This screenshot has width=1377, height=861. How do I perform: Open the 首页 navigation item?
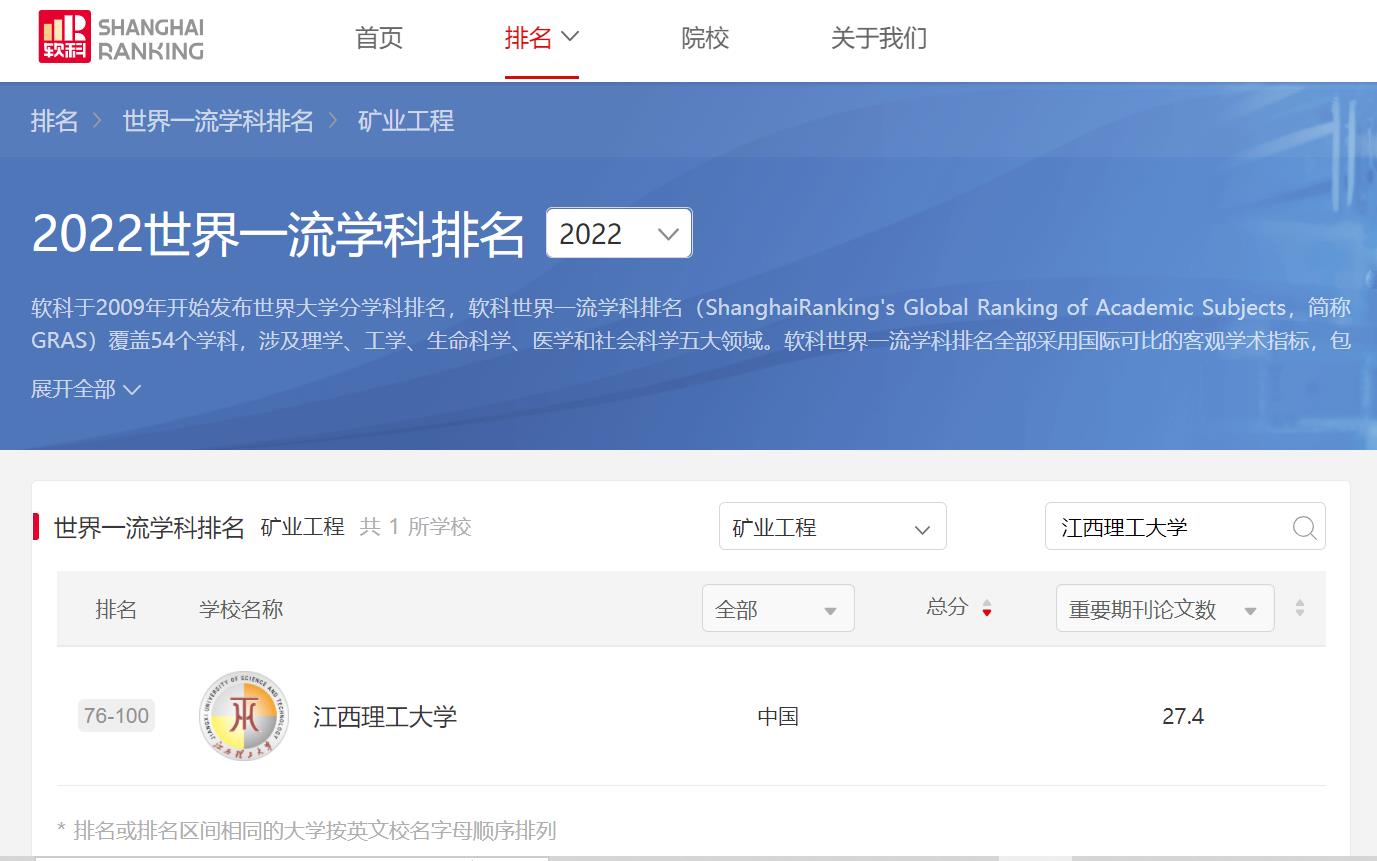[x=379, y=38]
